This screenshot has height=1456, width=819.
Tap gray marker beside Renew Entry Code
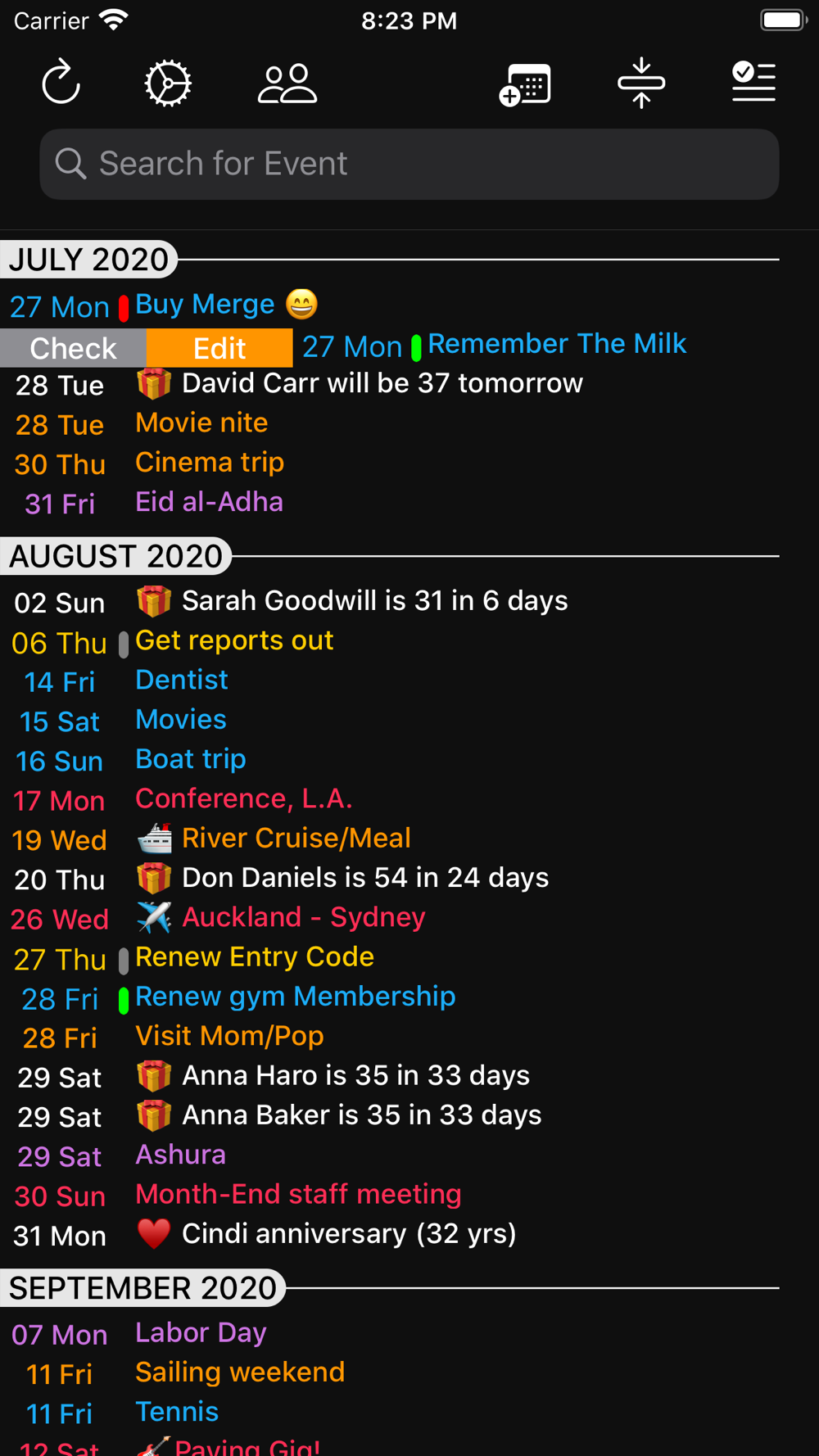pos(124,961)
